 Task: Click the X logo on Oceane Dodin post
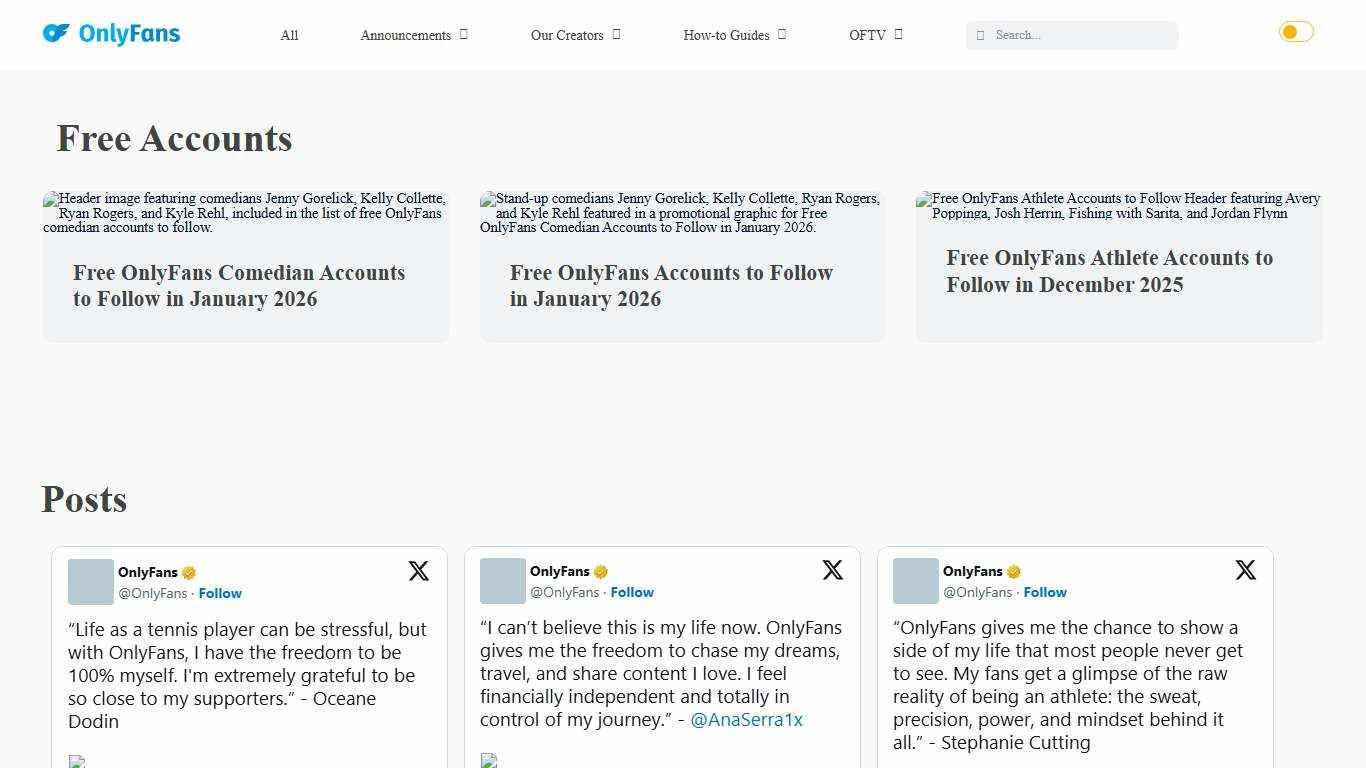[x=418, y=571]
